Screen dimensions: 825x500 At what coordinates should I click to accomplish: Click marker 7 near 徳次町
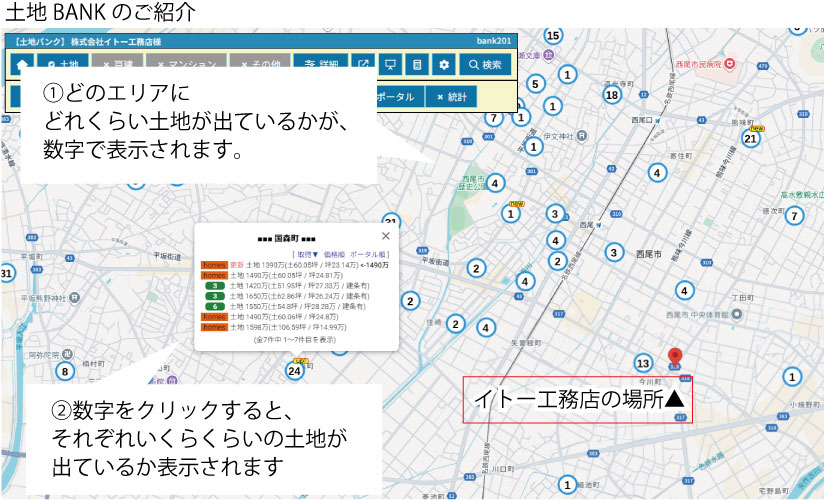794,215
